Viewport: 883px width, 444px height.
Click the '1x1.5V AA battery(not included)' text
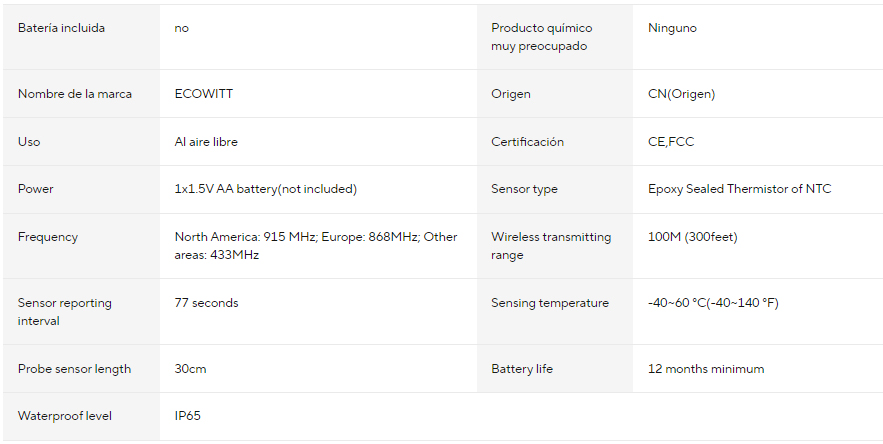point(265,189)
